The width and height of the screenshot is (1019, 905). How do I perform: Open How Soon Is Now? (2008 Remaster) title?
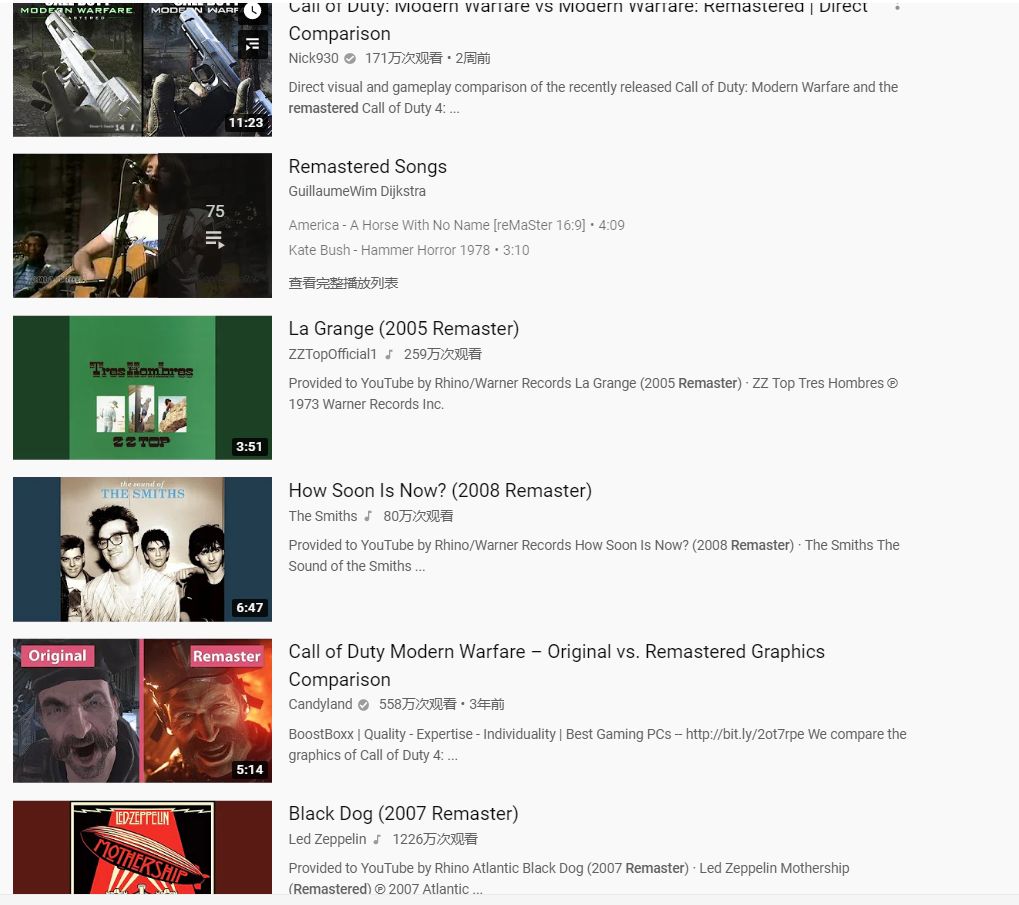click(440, 491)
